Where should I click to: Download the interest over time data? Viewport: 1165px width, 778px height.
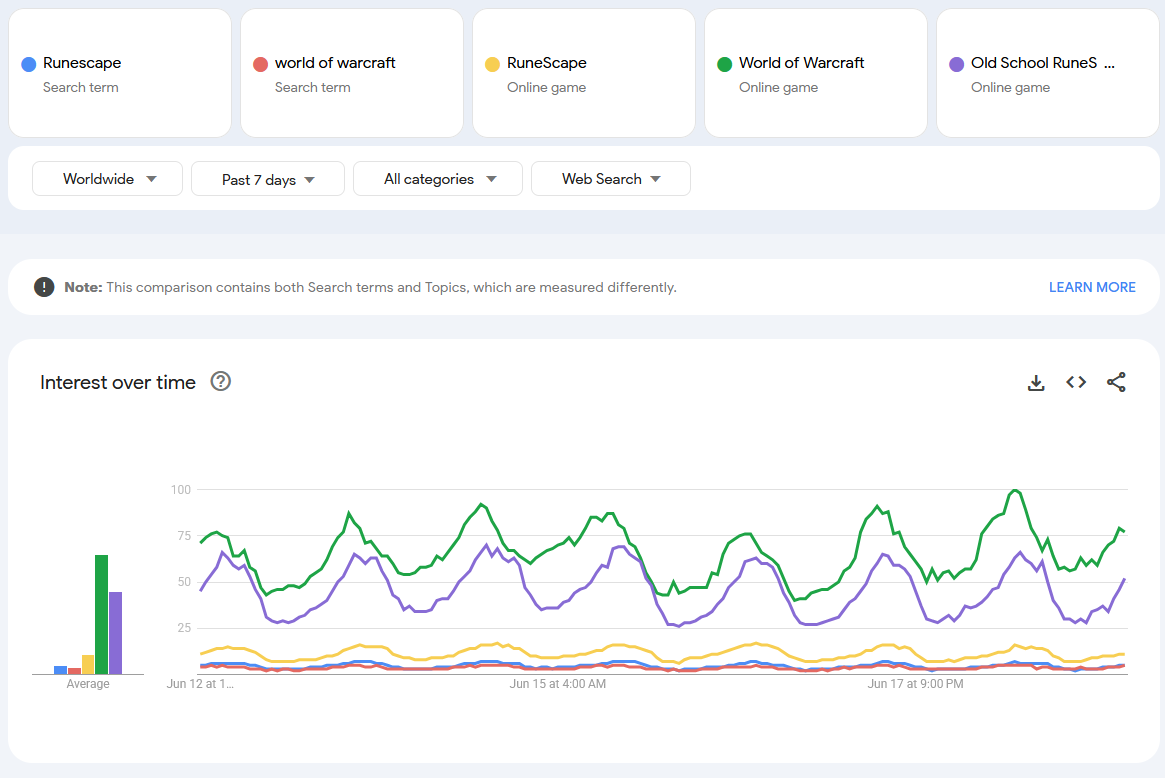click(x=1036, y=383)
